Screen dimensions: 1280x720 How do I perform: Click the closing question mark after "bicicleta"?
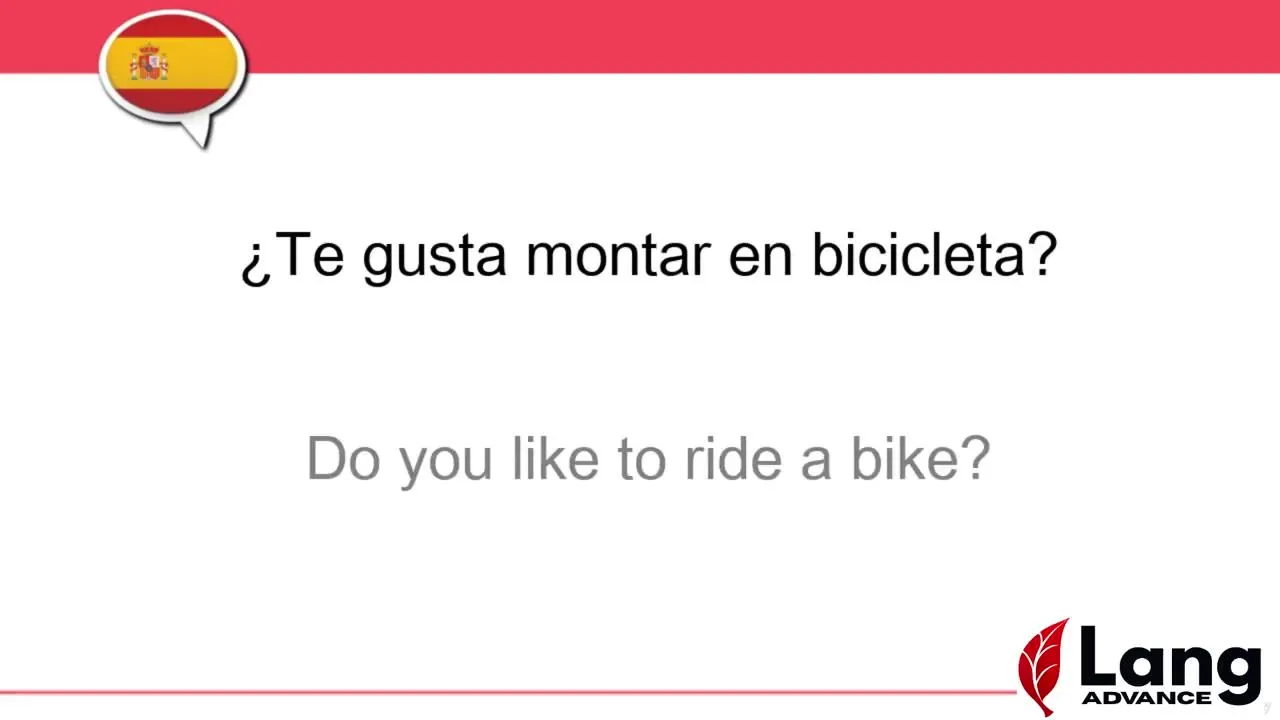[x=1041, y=255]
